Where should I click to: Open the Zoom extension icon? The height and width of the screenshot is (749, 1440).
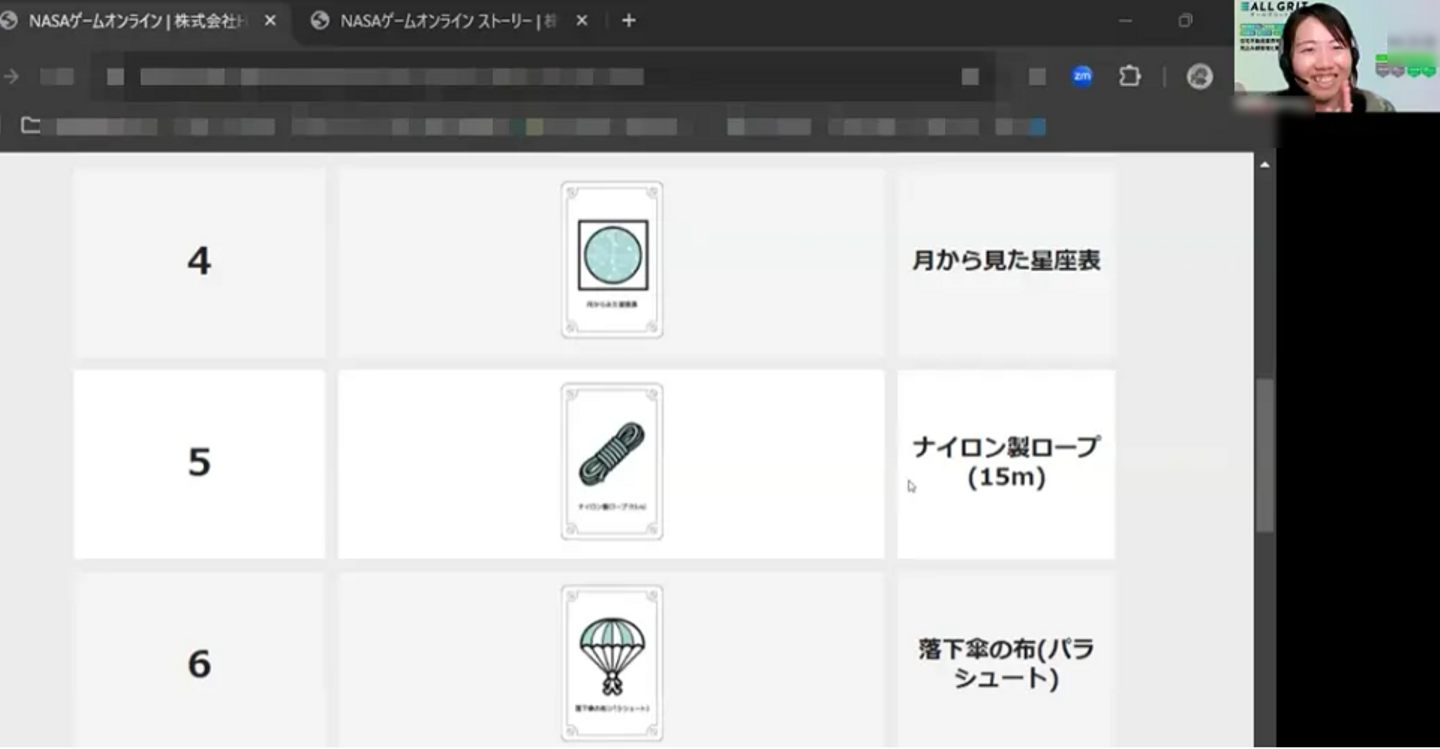coord(1082,76)
